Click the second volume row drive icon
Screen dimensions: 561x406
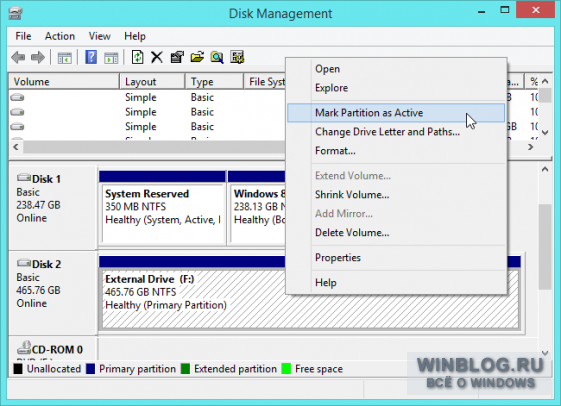click(x=17, y=112)
